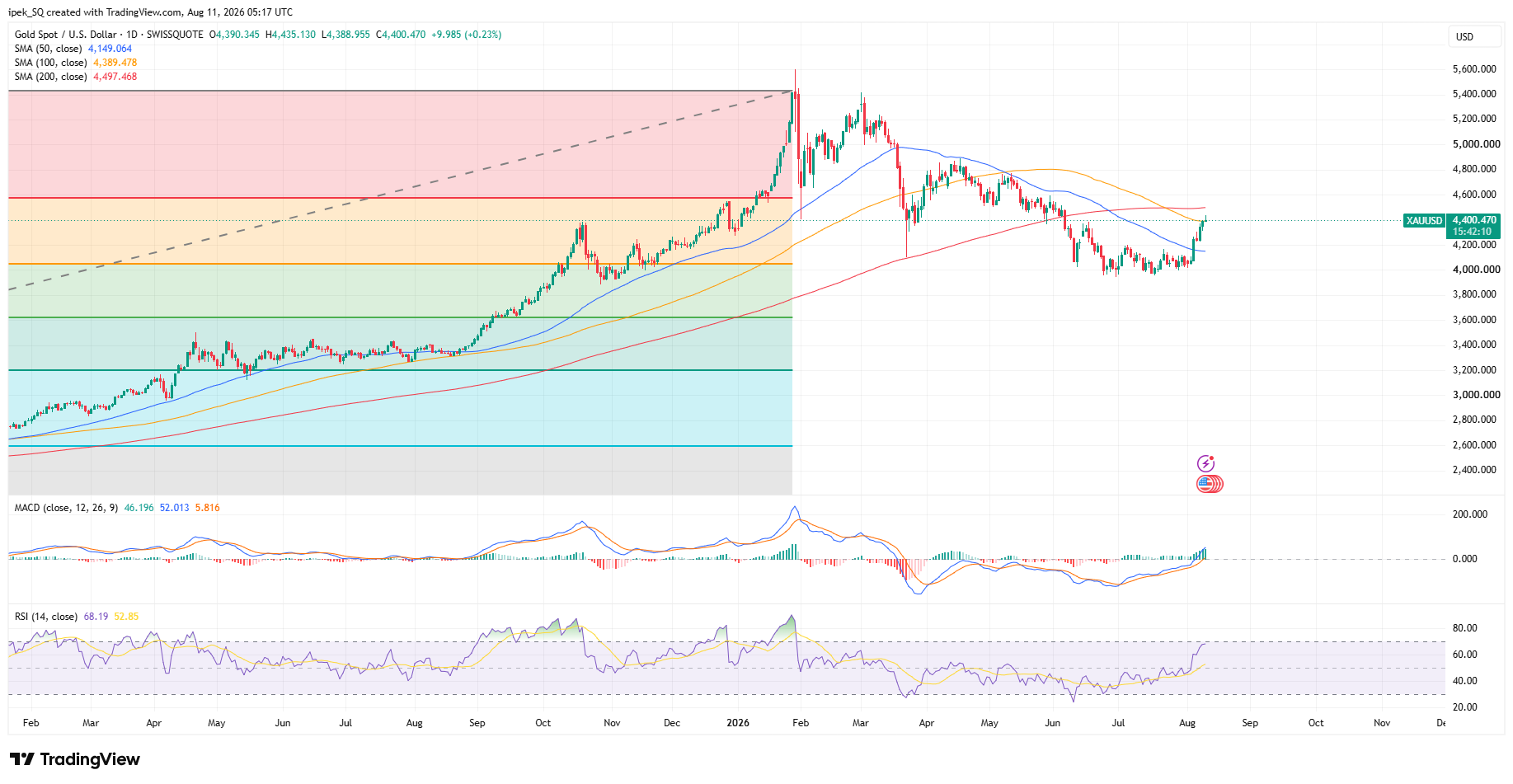The image size is (1513, 784).
Task: Click the 4,600.000 price axis label
Action: pos(1474,195)
